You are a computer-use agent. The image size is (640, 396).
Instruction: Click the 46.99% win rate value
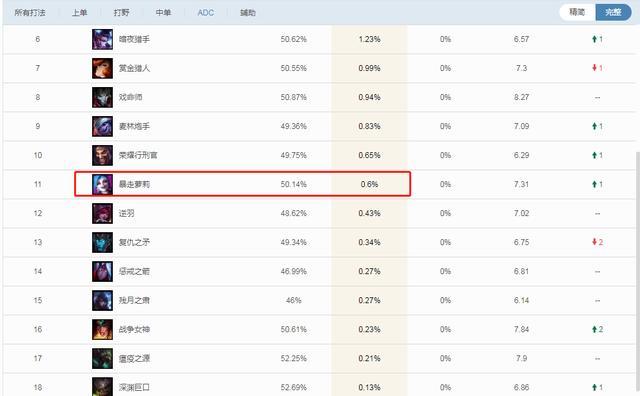point(293,271)
